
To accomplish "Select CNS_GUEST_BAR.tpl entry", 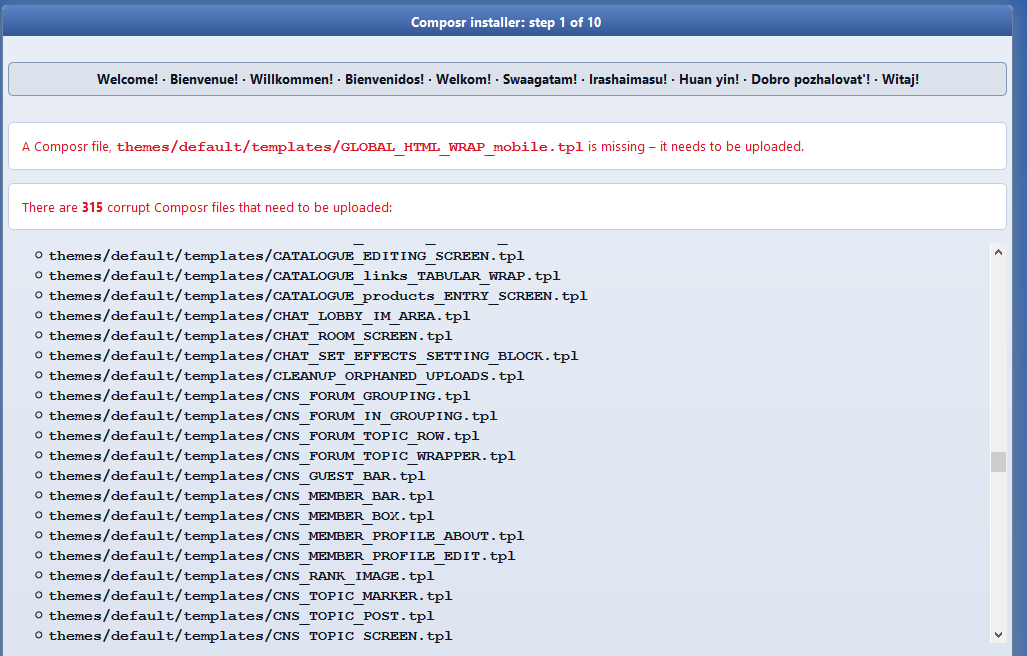I will point(236,476).
